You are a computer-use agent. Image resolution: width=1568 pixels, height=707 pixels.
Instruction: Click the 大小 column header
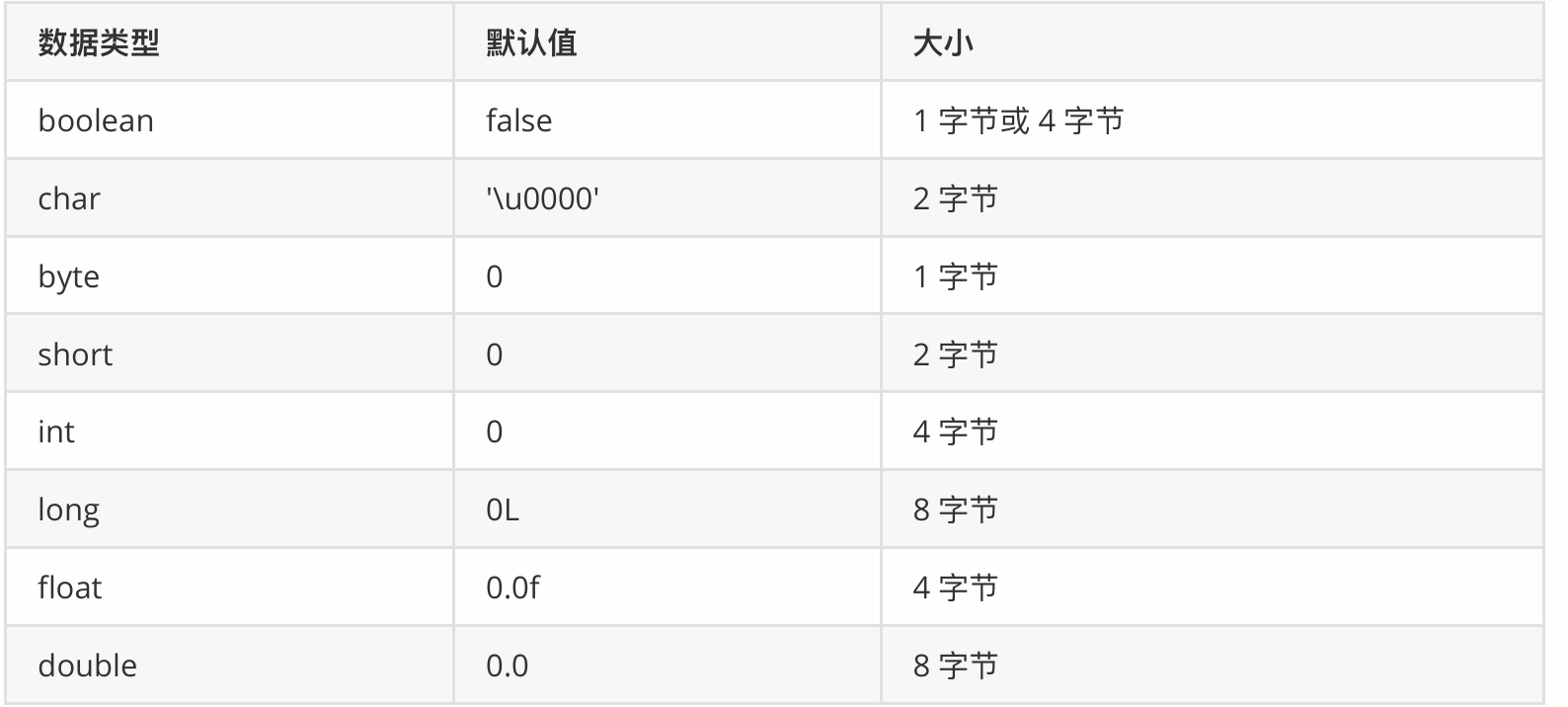(943, 43)
